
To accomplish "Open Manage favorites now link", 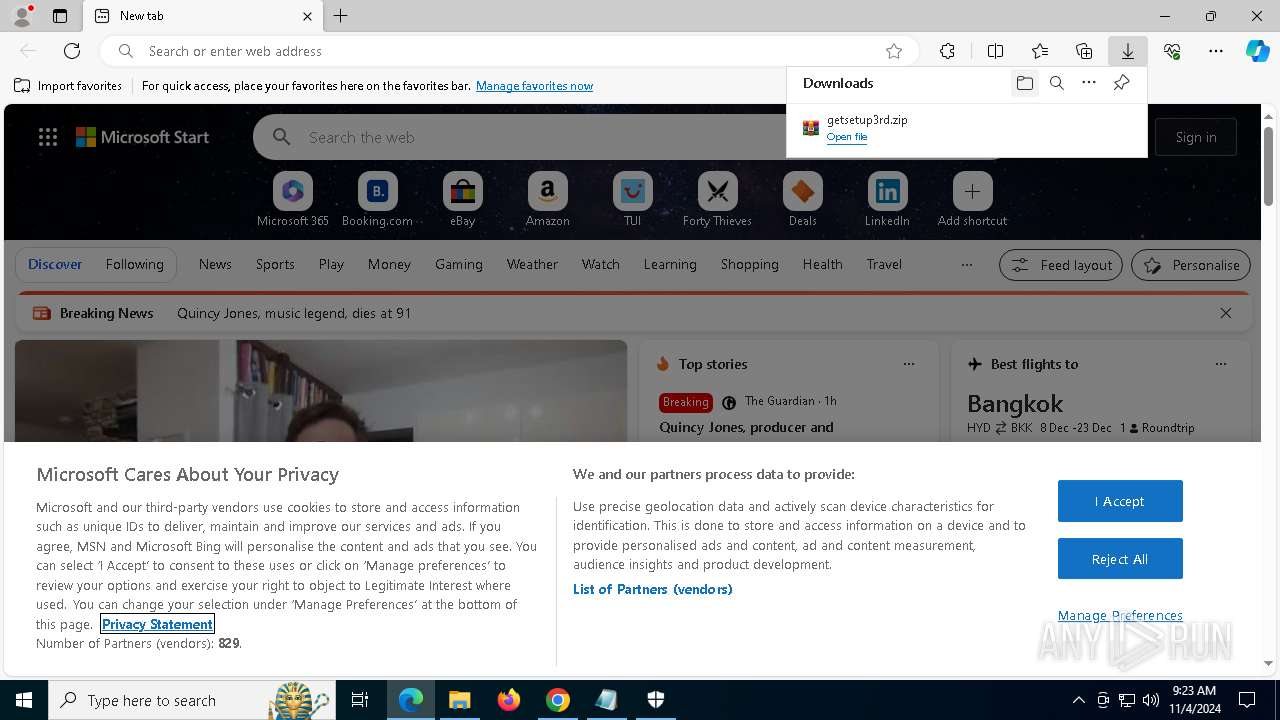I will [x=534, y=86].
